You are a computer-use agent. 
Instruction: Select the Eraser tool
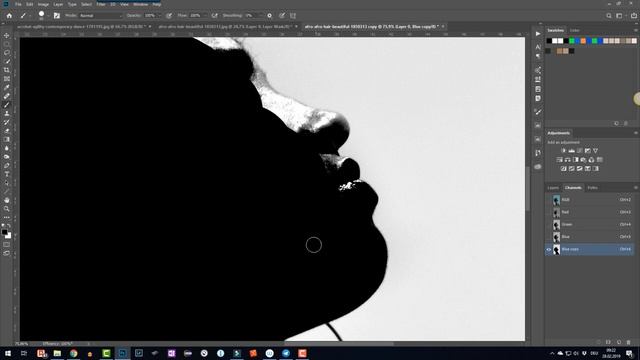point(7,131)
